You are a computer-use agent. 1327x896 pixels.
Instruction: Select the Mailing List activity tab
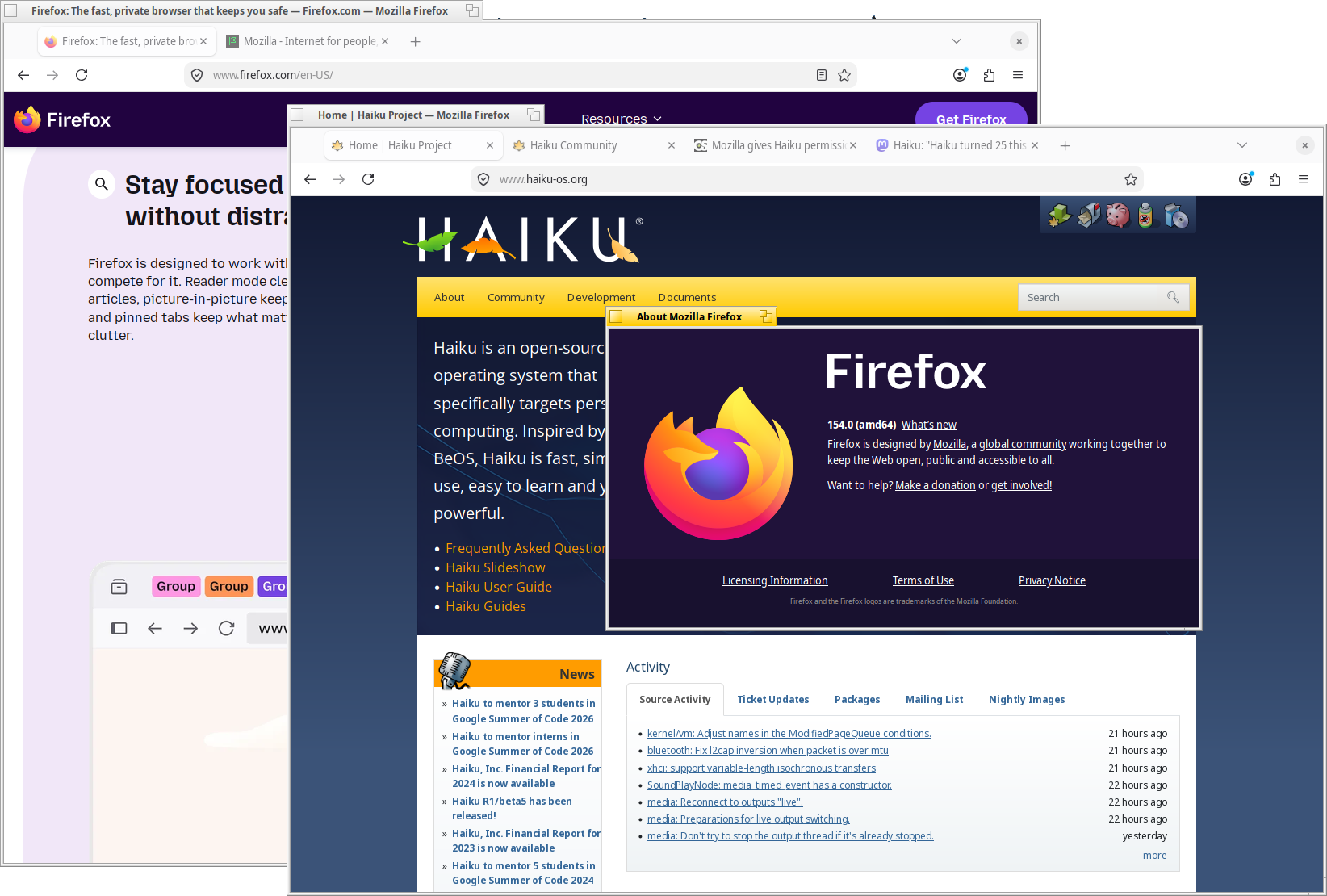tap(934, 700)
